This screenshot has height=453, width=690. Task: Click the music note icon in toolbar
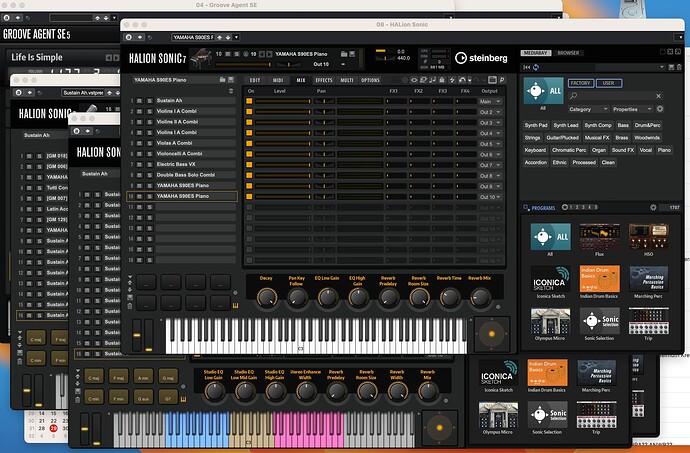pyautogui.click(x=433, y=80)
